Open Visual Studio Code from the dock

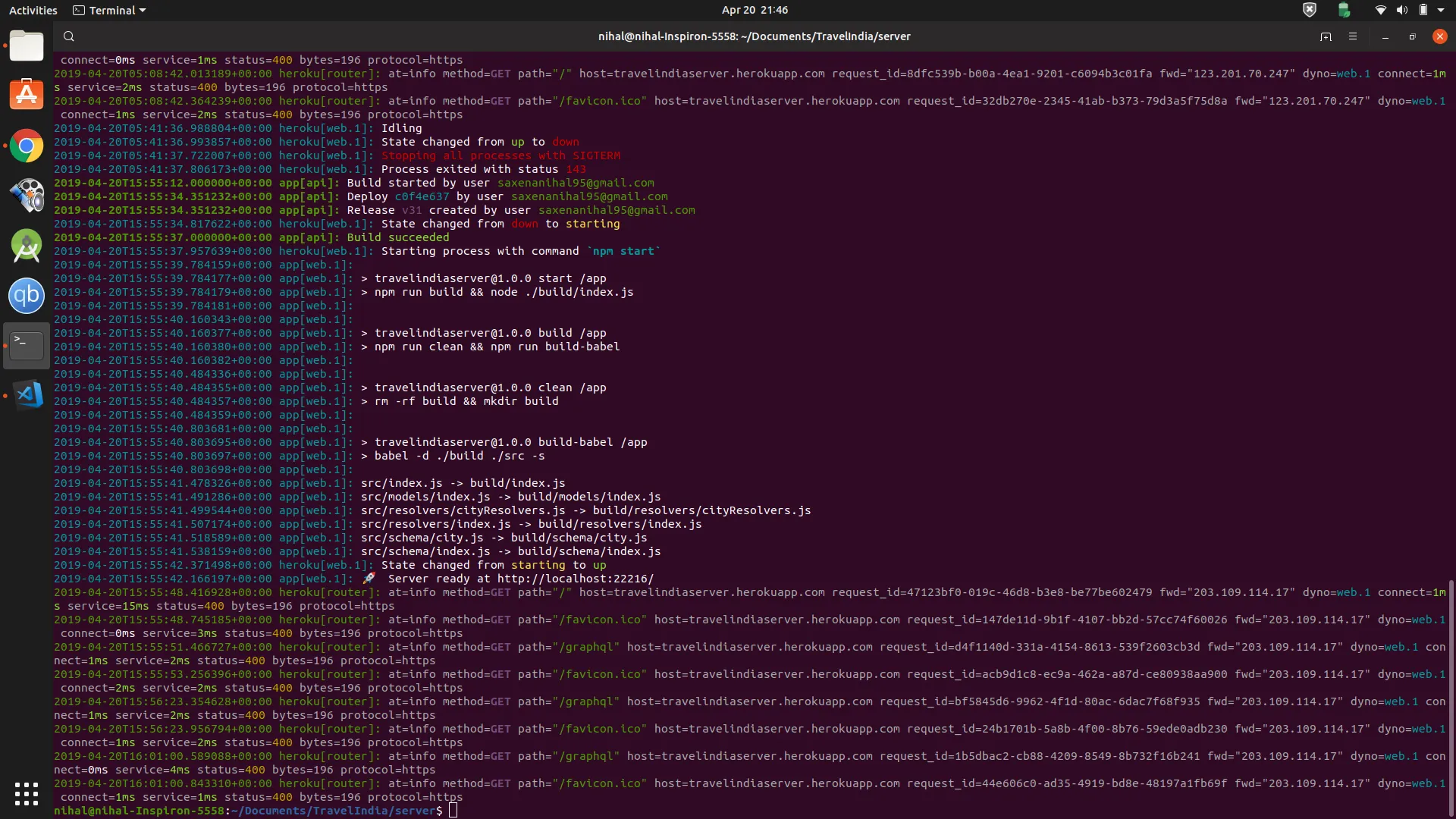click(x=27, y=395)
